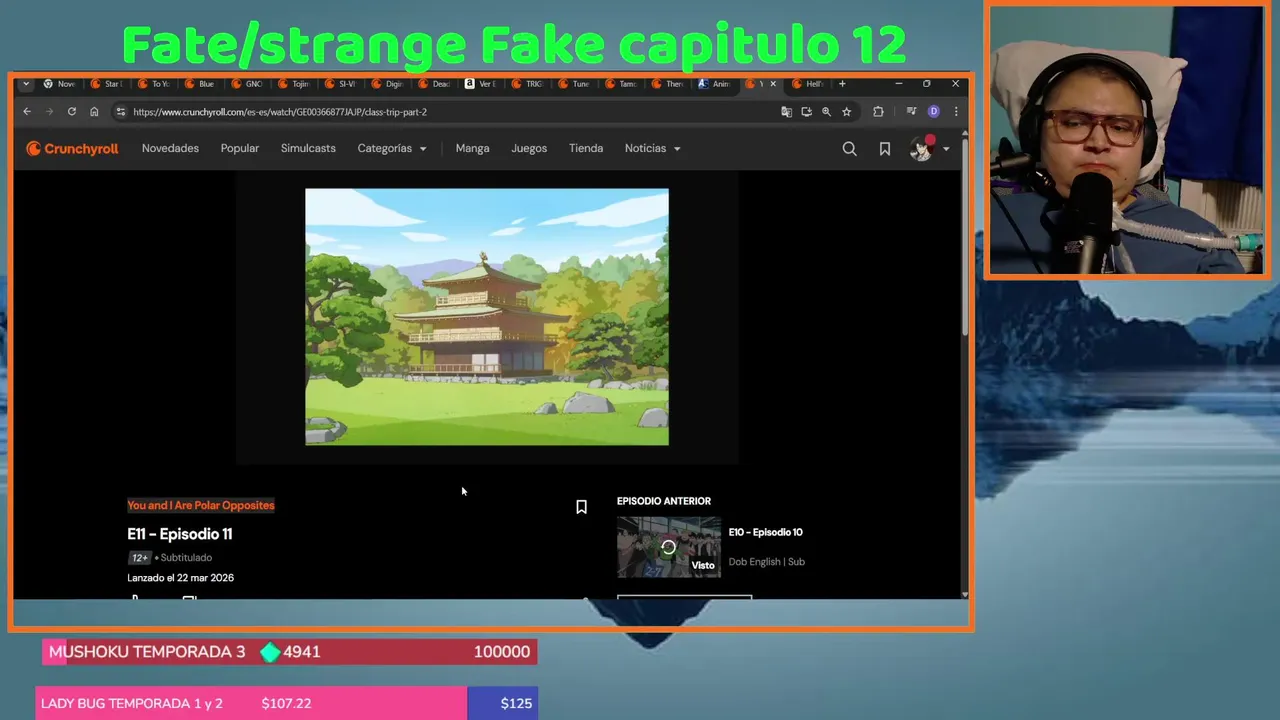Translate this page icon
The height and width of the screenshot is (720, 1280).
click(x=786, y=112)
